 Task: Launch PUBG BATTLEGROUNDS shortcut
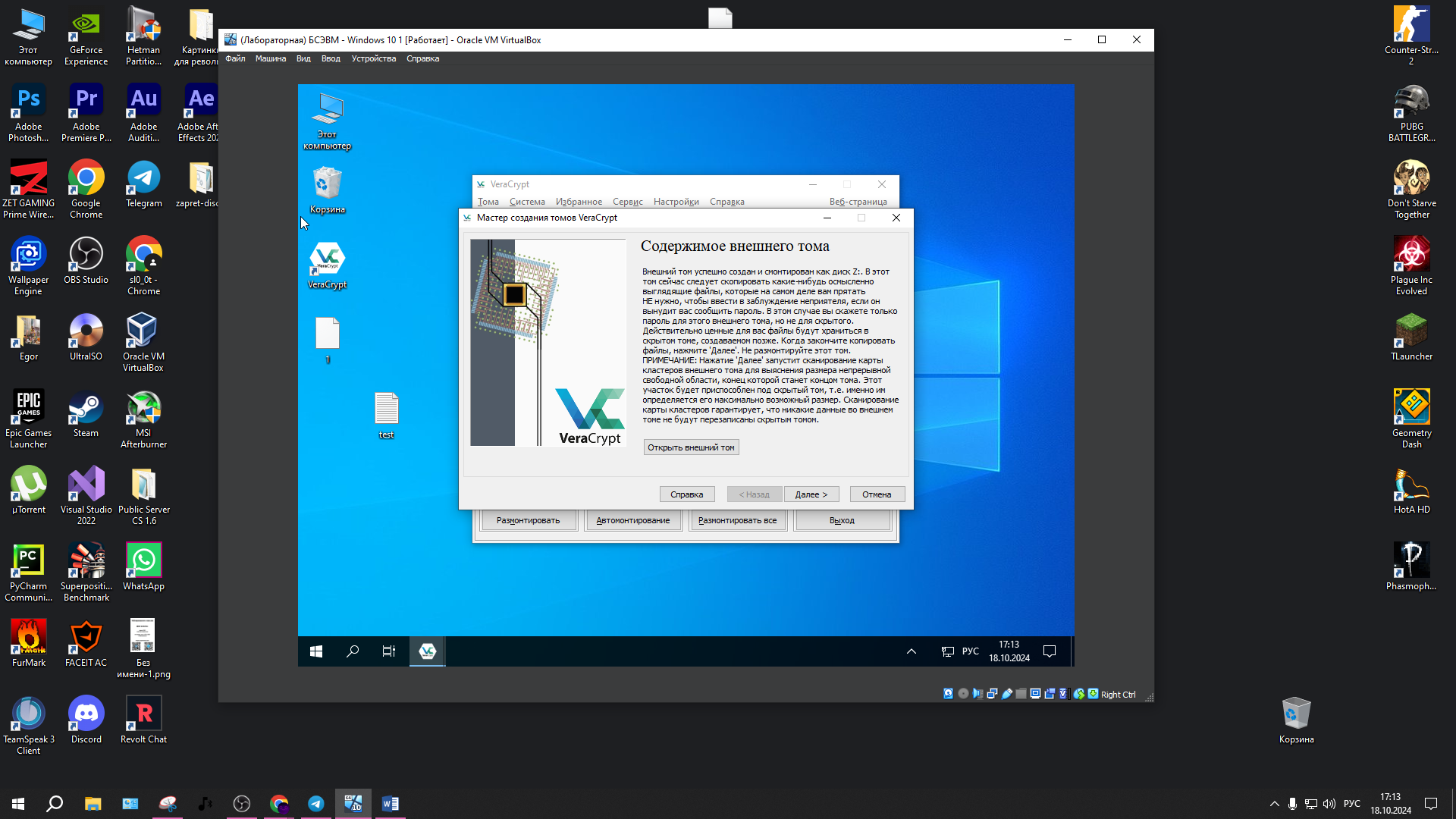[x=1412, y=113]
